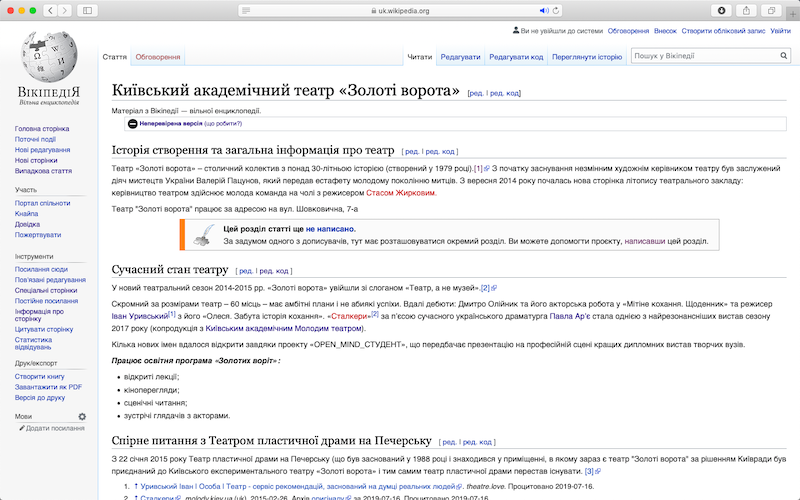
Task: Click не написано link in notice box
Action: 330,229
